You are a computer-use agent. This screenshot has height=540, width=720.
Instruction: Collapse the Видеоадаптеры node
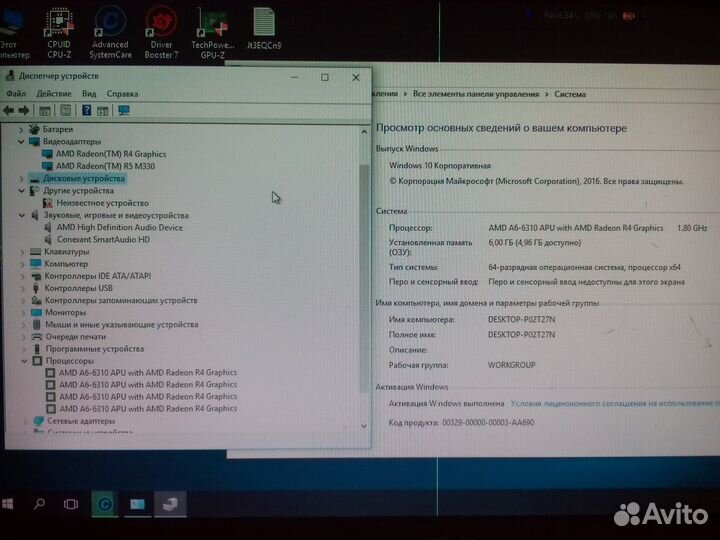pos(21,141)
